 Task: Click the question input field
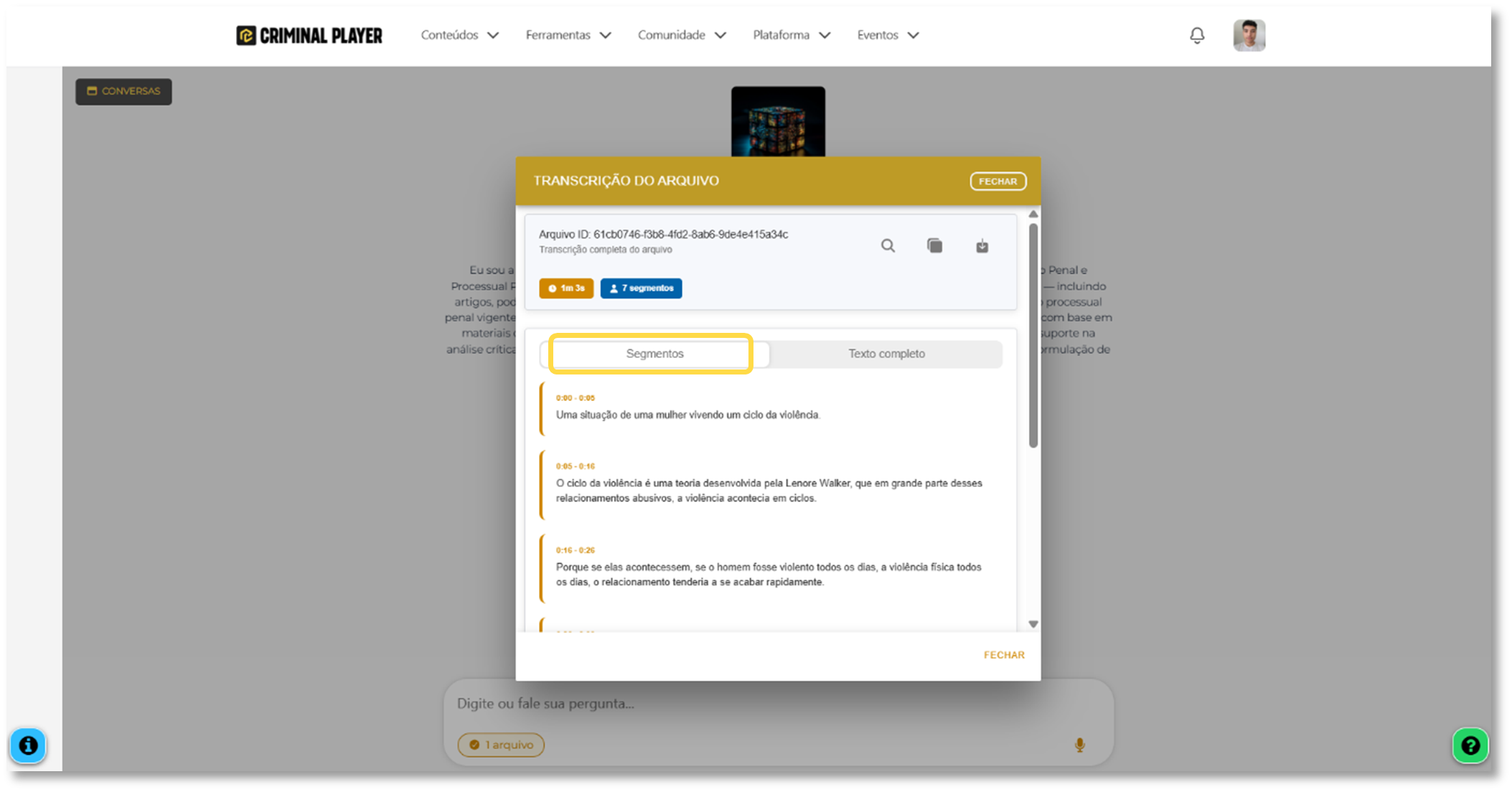coord(718,704)
